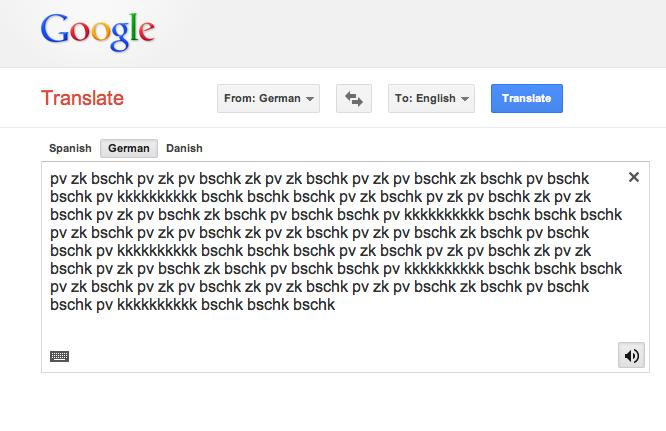
Task: Go to Google home via the logo
Action: [x=98, y=31]
